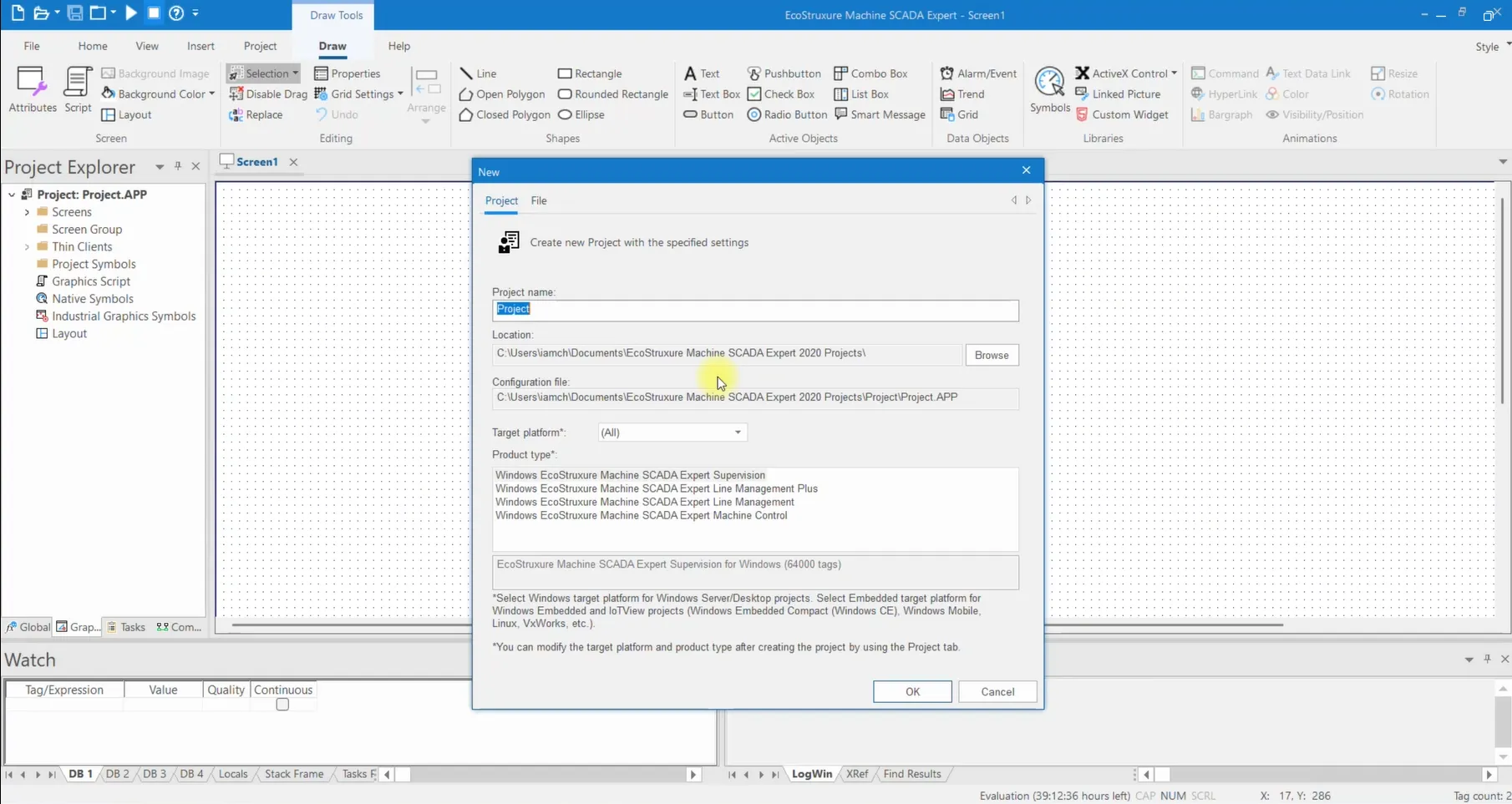Select the Line shape tool
The height and width of the screenshot is (804, 1512).
pyautogui.click(x=478, y=73)
